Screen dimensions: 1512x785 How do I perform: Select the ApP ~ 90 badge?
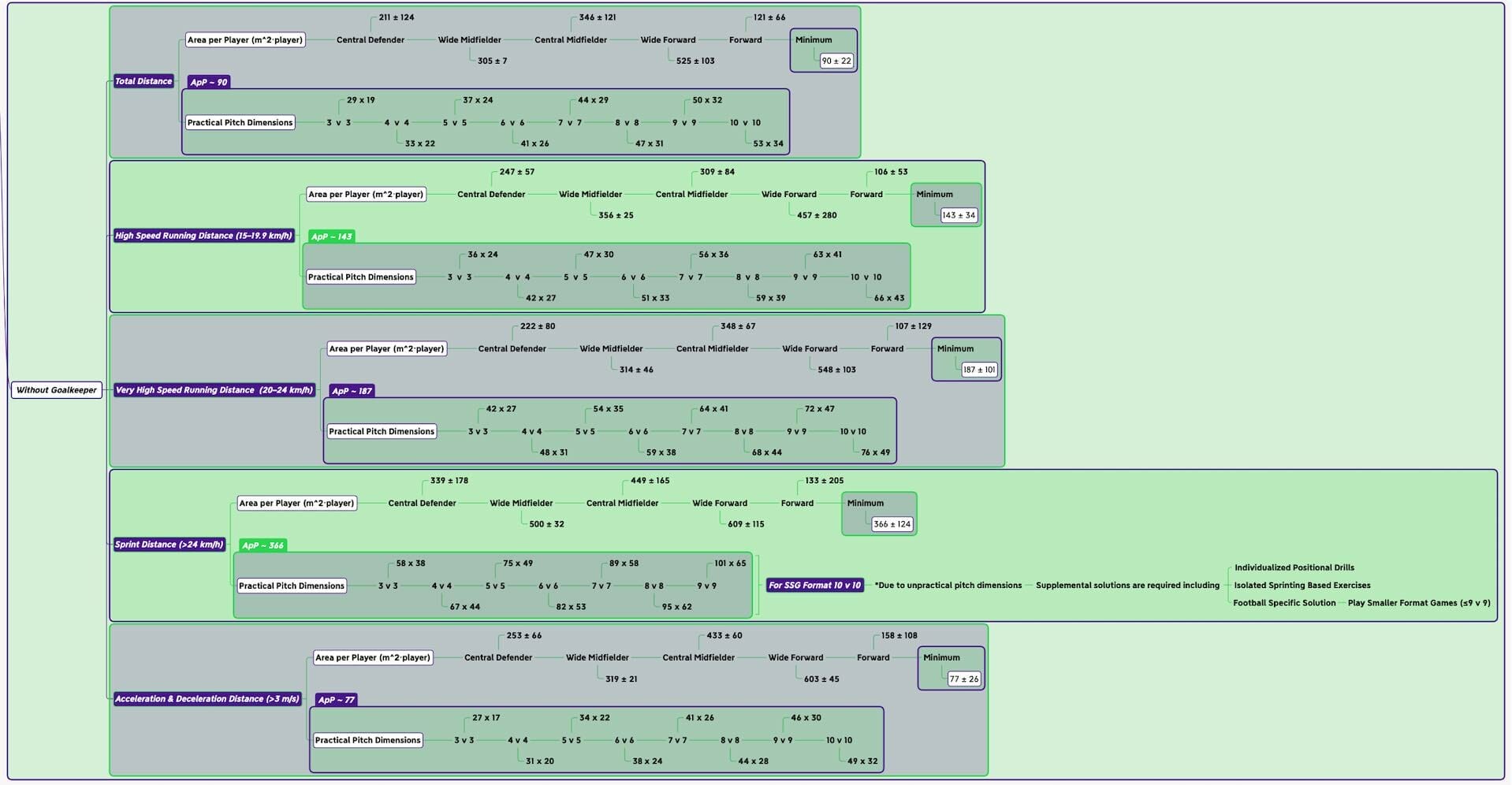[x=207, y=81]
